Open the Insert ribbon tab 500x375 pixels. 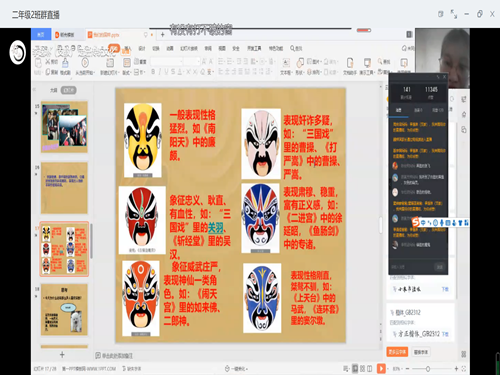pyautogui.click(x=128, y=48)
